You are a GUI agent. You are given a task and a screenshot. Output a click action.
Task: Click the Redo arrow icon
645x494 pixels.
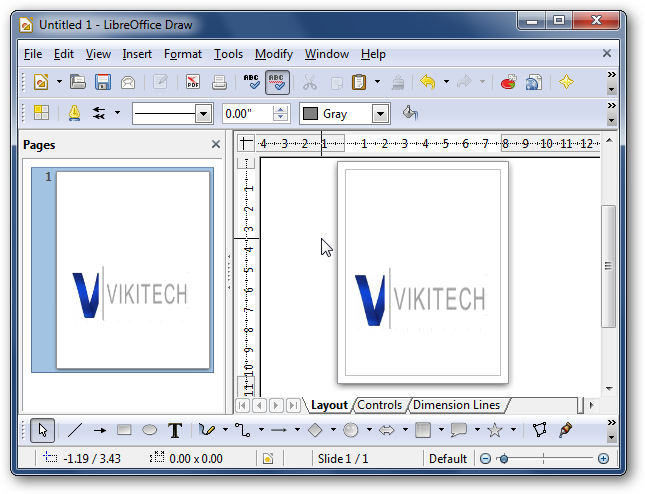tap(464, 82)
